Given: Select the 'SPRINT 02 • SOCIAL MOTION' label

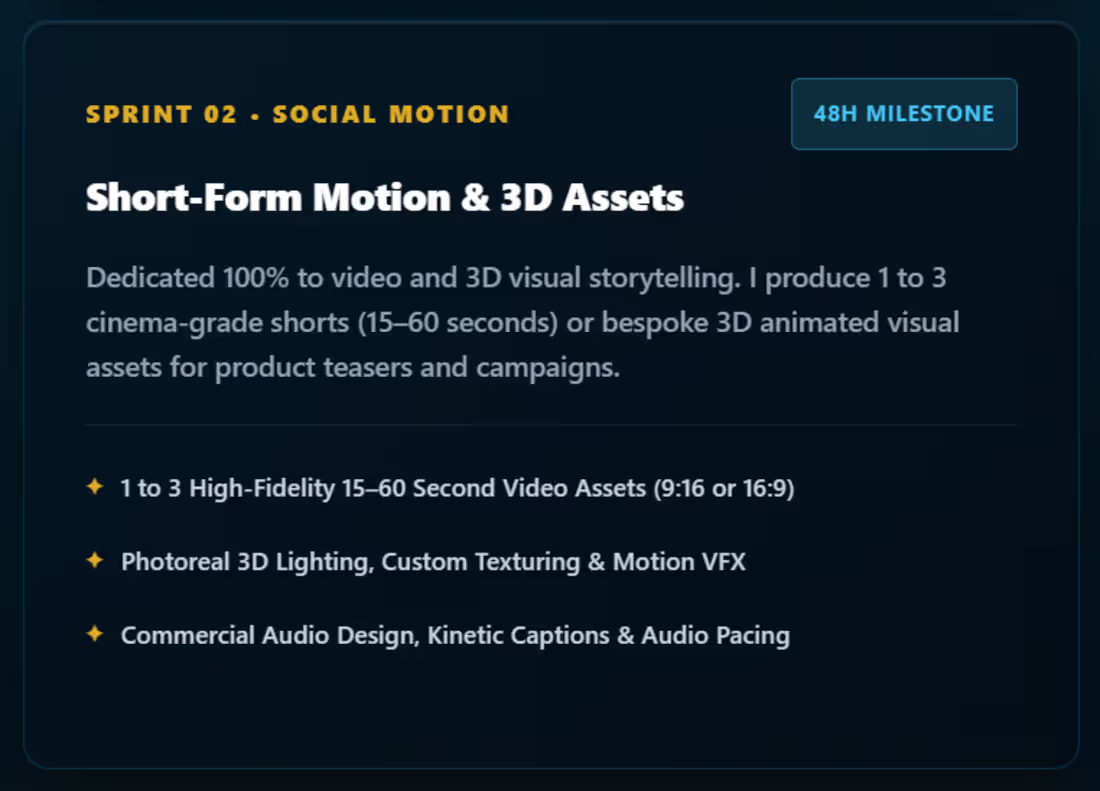Looking at the screenshot, I should click(x=297, y=114).
